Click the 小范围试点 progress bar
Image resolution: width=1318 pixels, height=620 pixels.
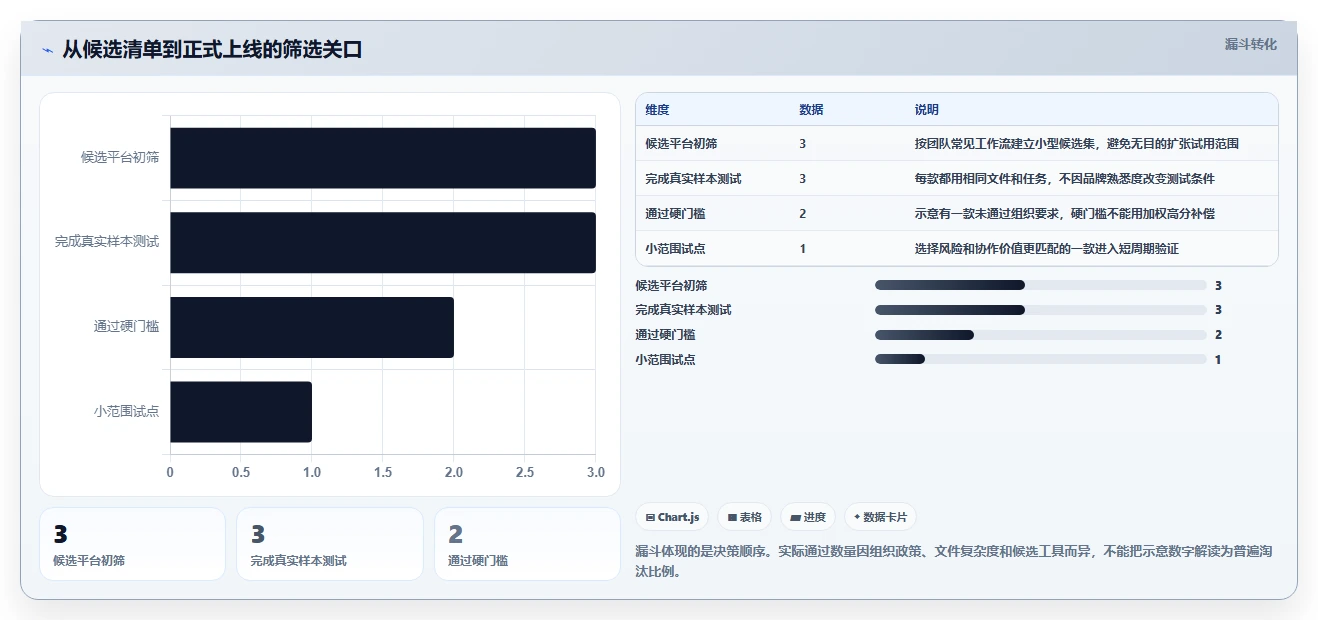[1041, 359]
